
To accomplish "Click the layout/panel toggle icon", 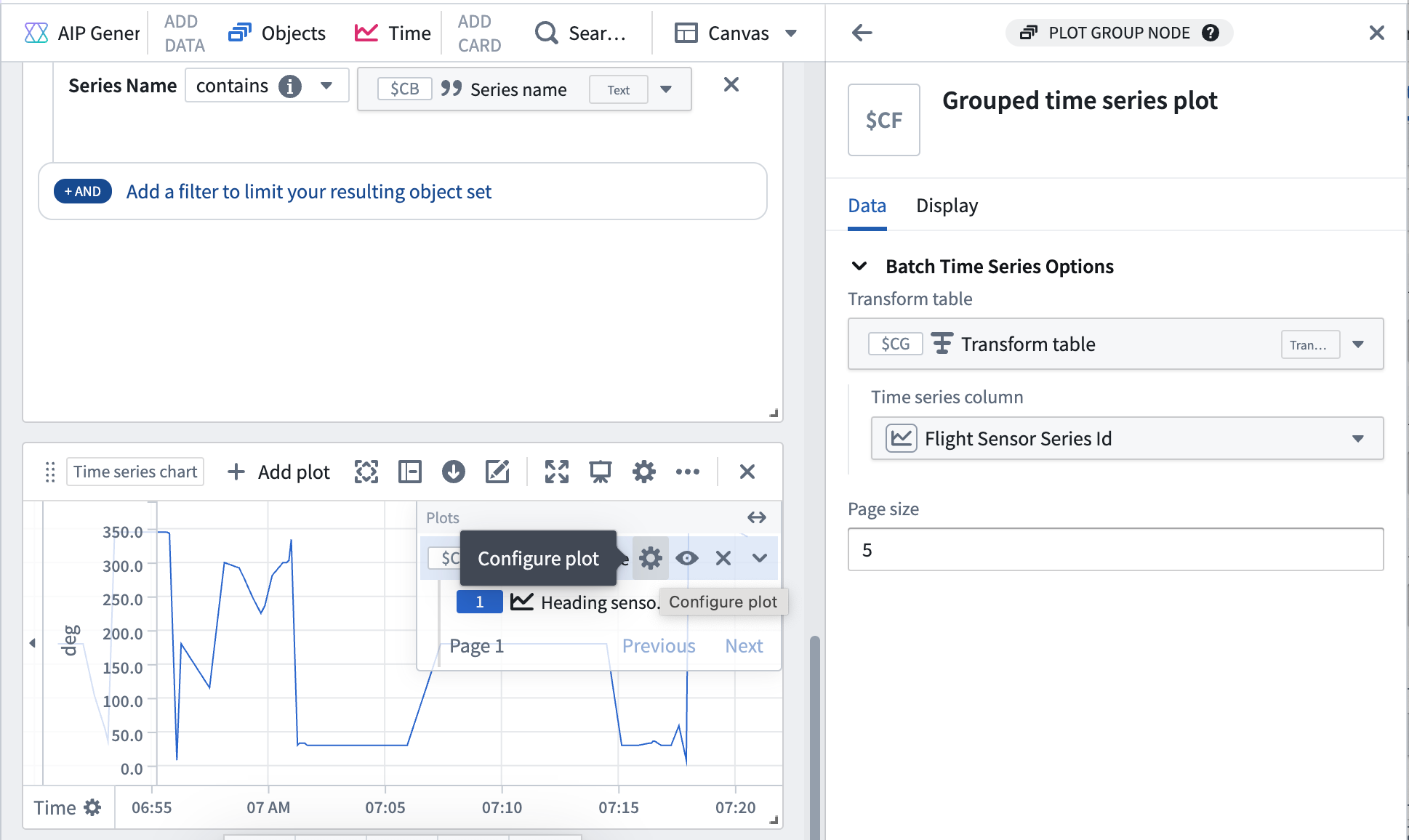I will [x=409, y=472].
